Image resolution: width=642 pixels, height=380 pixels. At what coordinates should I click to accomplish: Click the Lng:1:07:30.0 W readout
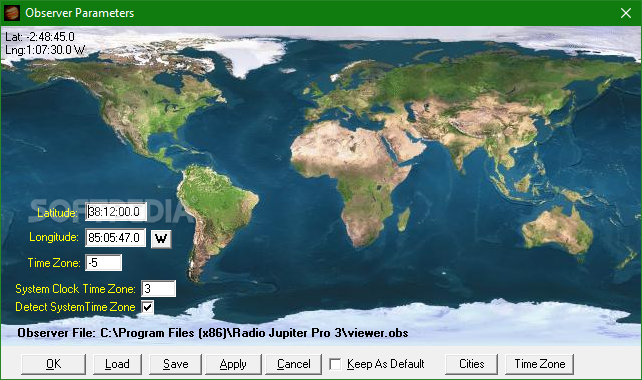tap(45, 50)
